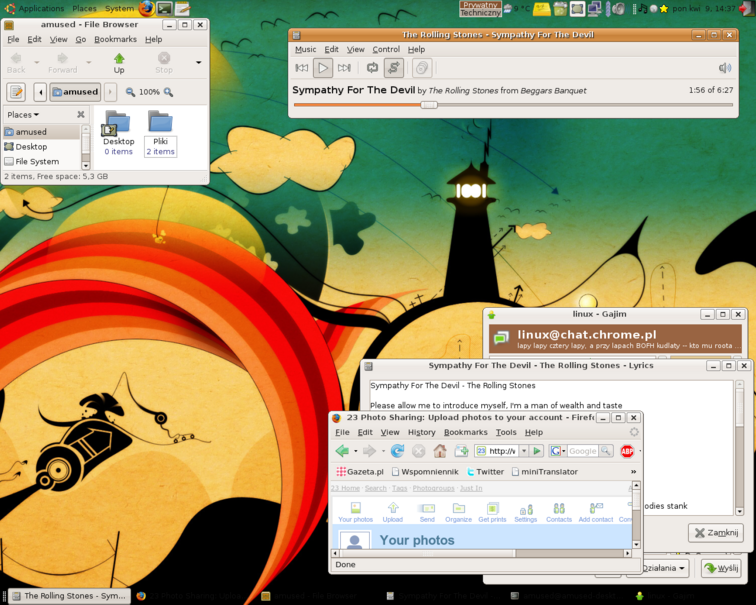This screenshot has width=756, height=605.
Task: Click the Up arrow in File Browser
Action: (119, 63)
